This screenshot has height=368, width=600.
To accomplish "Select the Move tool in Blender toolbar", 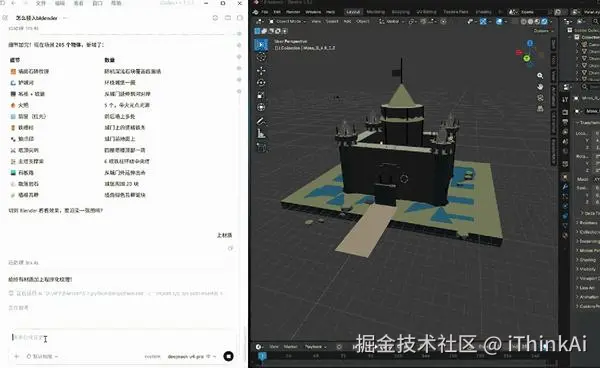I will point(261,71).
